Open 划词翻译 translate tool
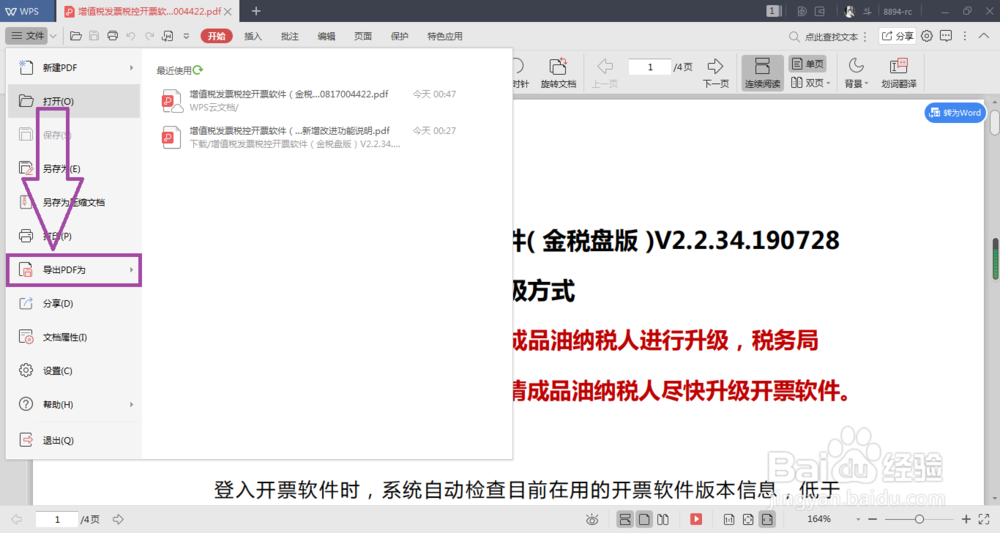The image size is (1000, 533). 899,73
